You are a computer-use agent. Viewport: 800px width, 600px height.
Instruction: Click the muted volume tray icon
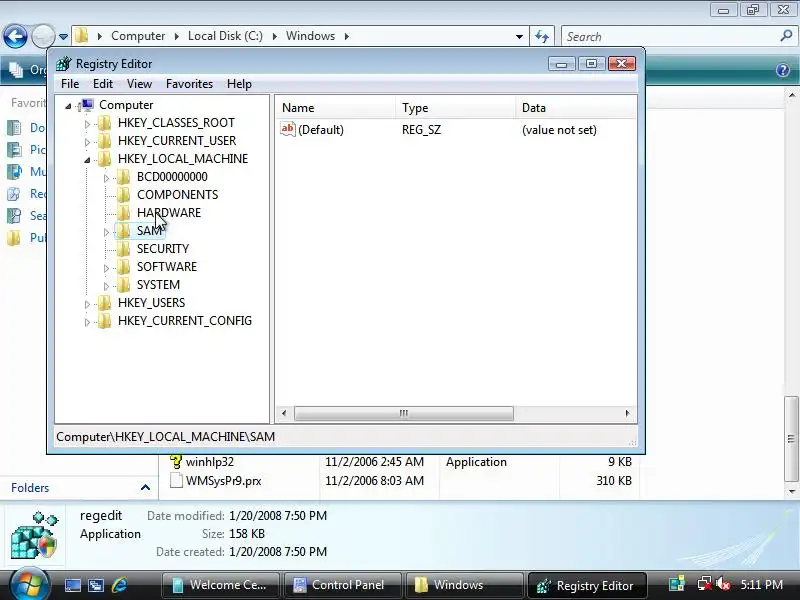(723, 585)
